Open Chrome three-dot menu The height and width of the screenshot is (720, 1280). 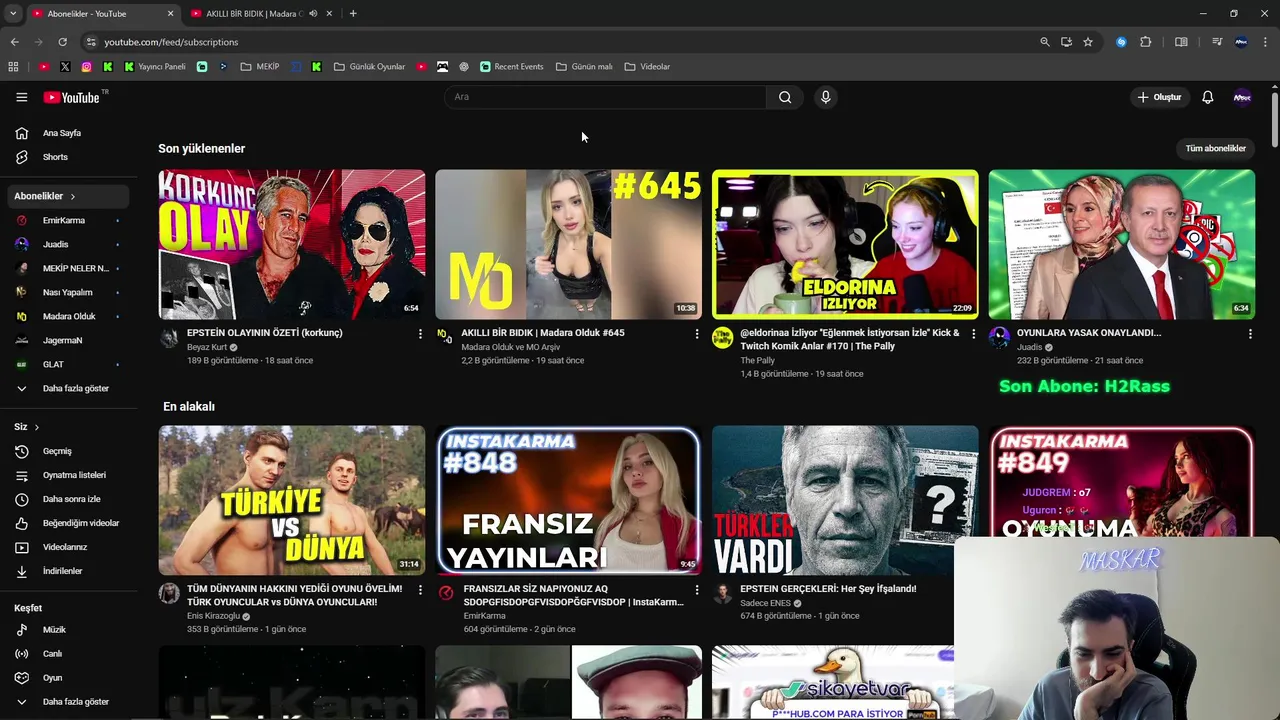coord(1266,42)
